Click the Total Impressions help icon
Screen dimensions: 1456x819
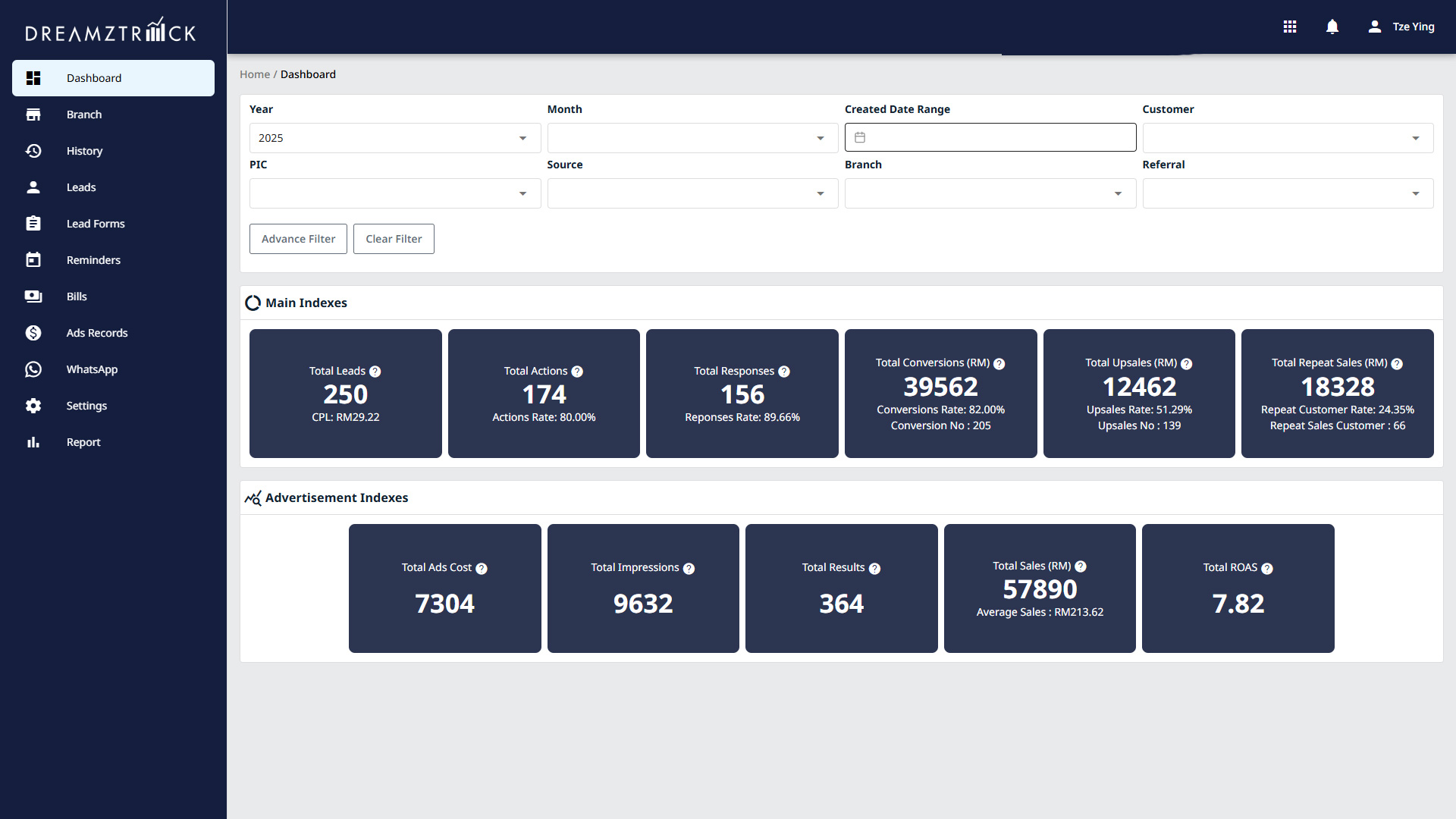click(x=689, y=569)
